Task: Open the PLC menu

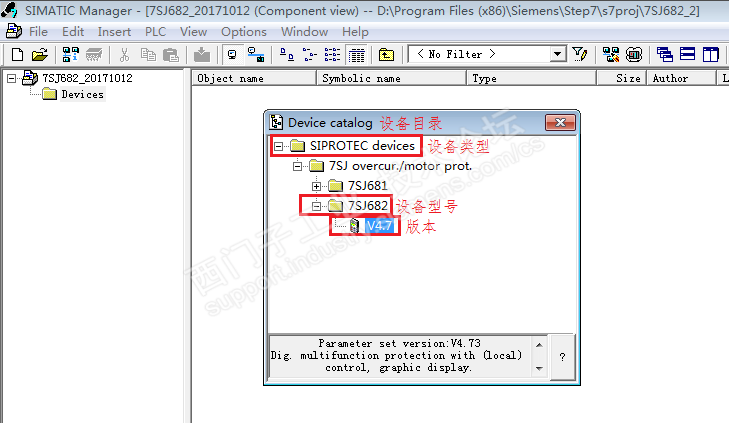Action: [155, 32]
